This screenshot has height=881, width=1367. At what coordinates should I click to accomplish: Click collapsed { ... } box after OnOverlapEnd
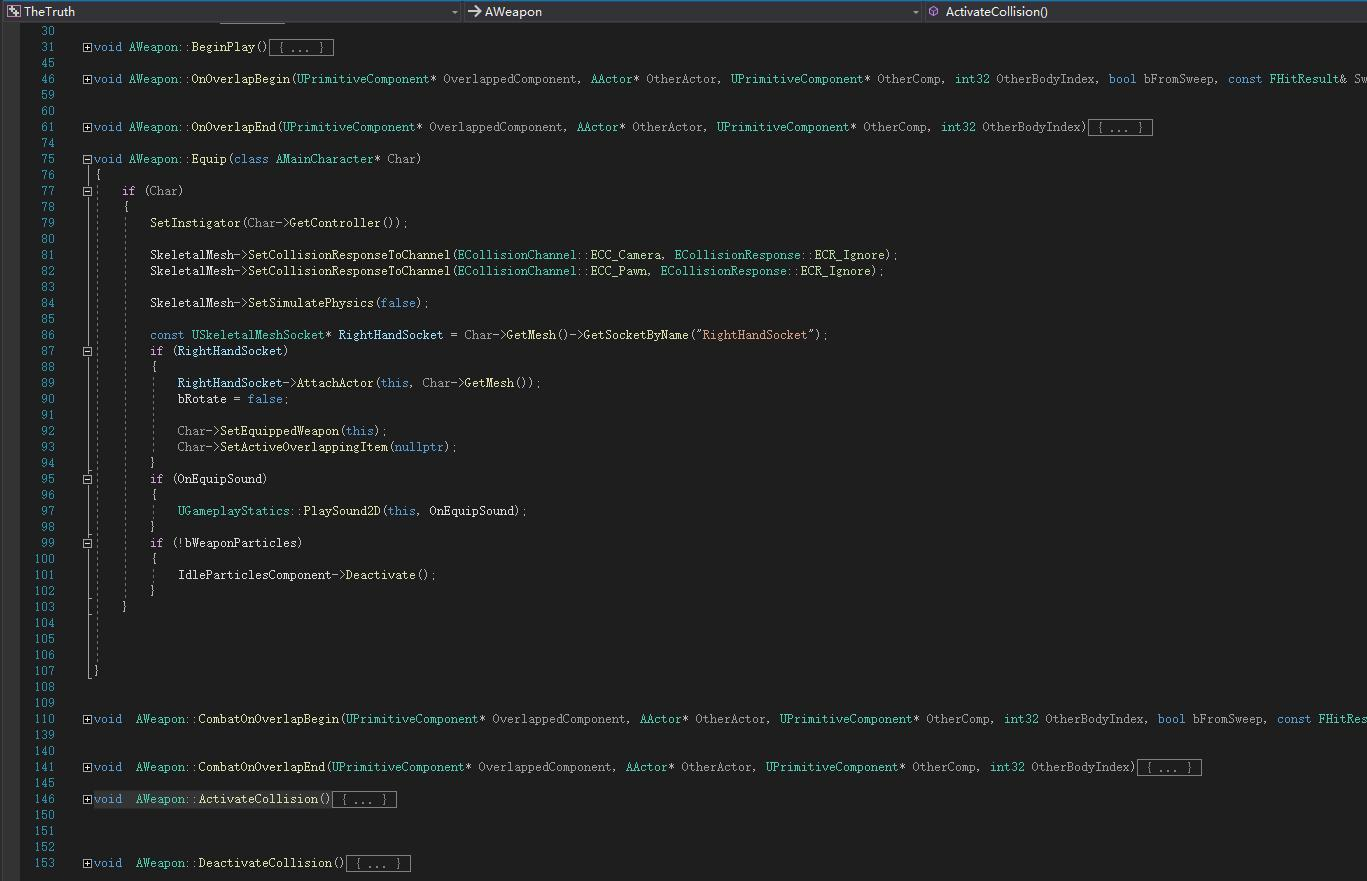[x=1120, y=127]
